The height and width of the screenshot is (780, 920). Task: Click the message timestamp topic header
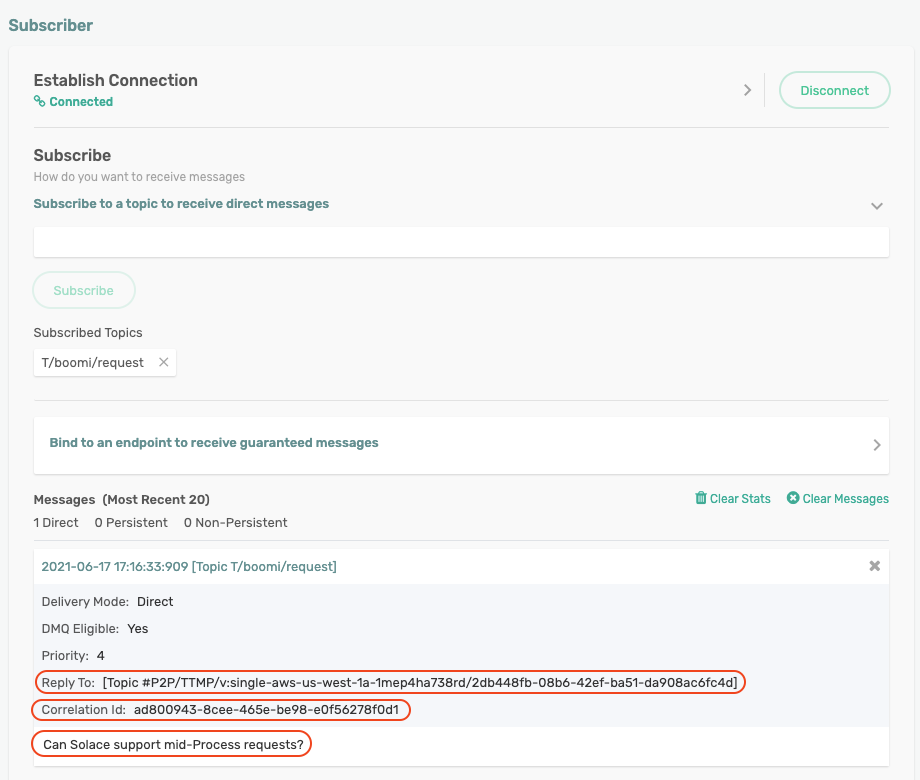(189, 567)
